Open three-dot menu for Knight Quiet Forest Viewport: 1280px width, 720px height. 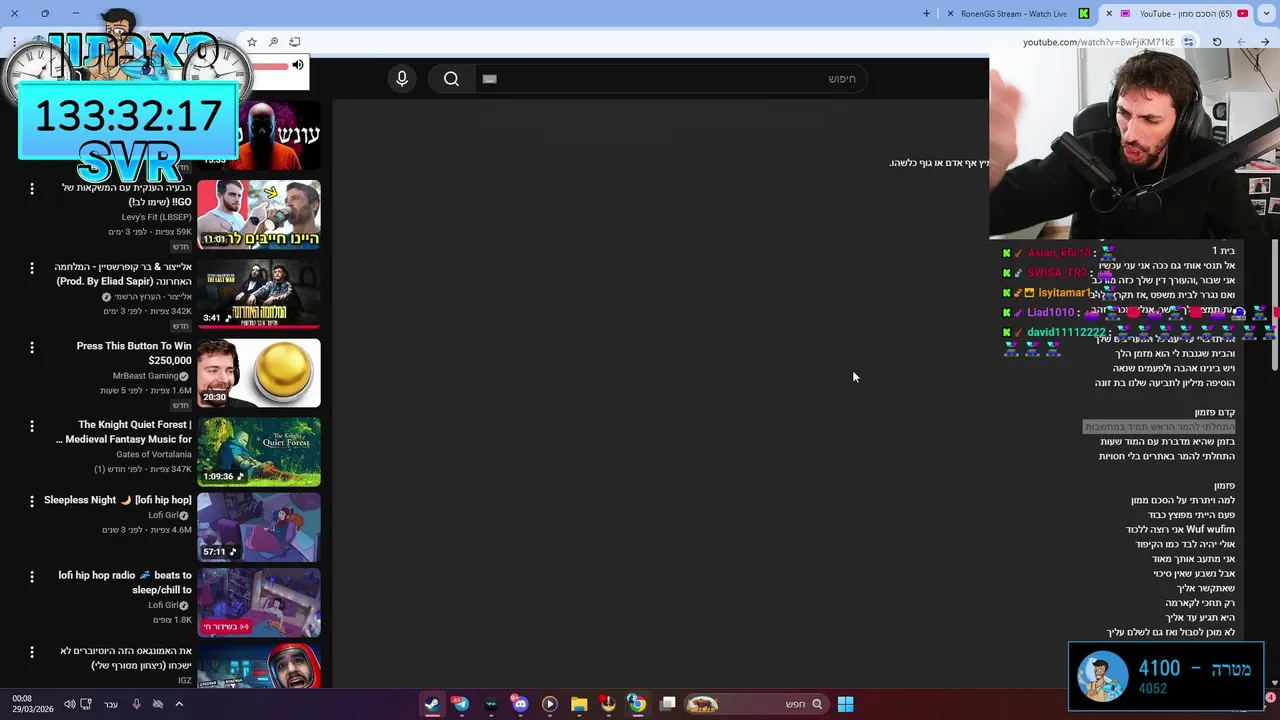(x=32, y=427)
